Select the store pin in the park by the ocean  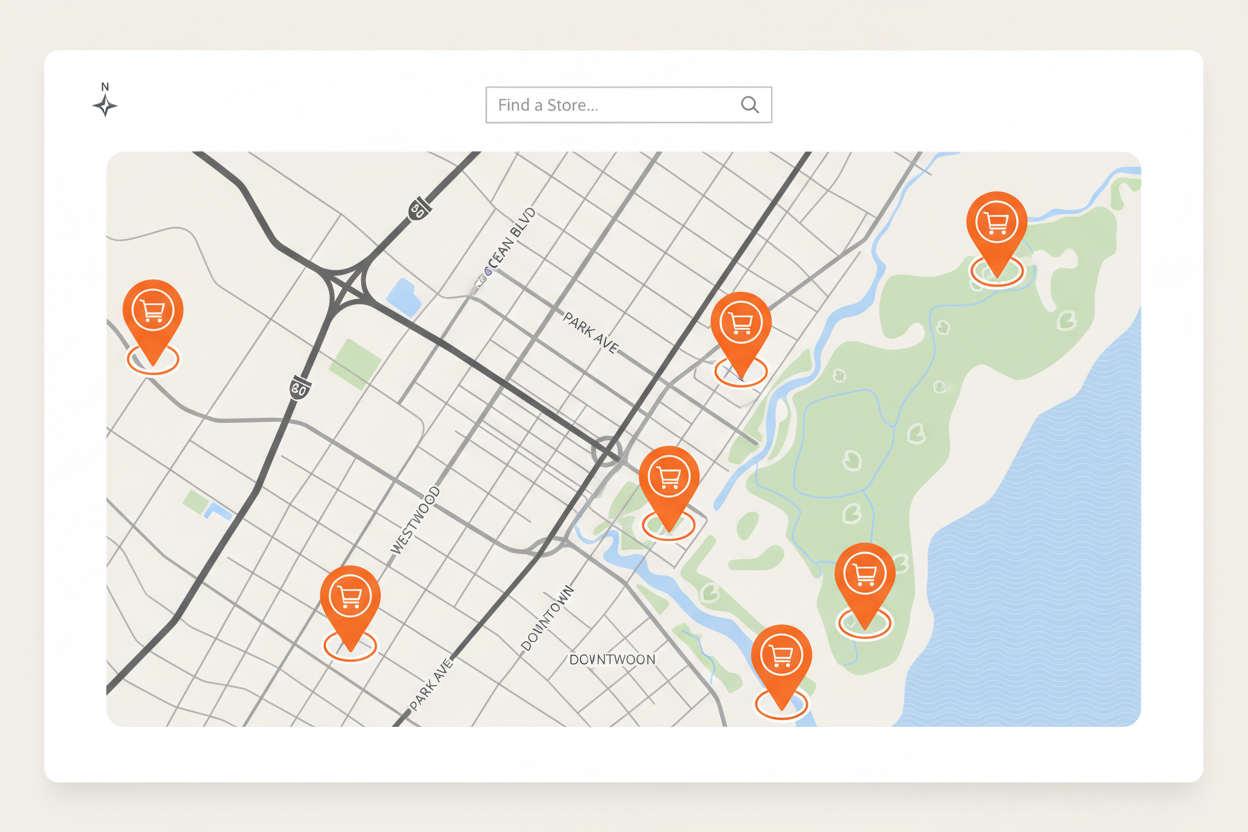click(x=864, y=577)
